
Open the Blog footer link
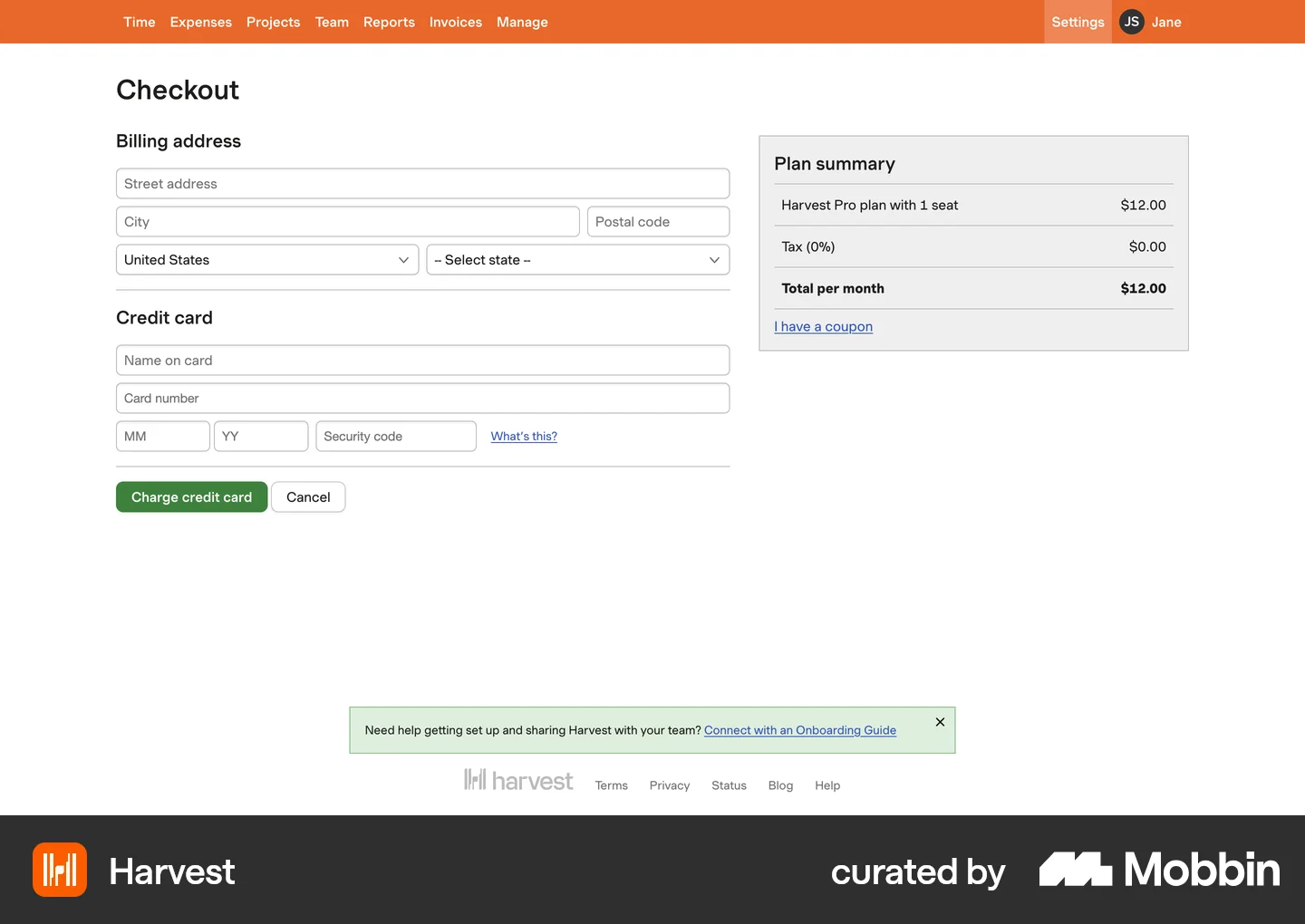pyautogui.click(x=780, y=785)
